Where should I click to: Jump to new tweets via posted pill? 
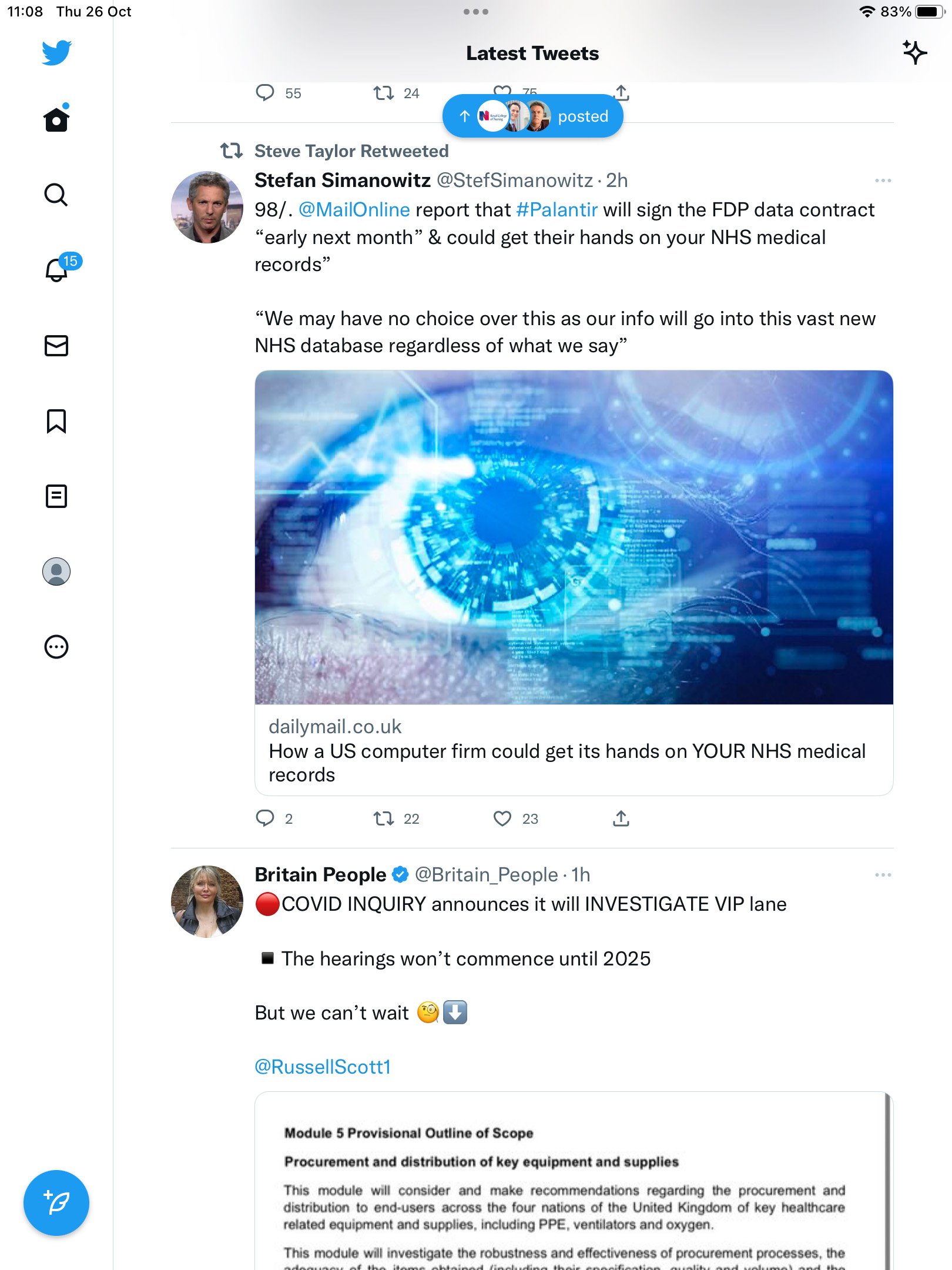[x=532, y=116]
